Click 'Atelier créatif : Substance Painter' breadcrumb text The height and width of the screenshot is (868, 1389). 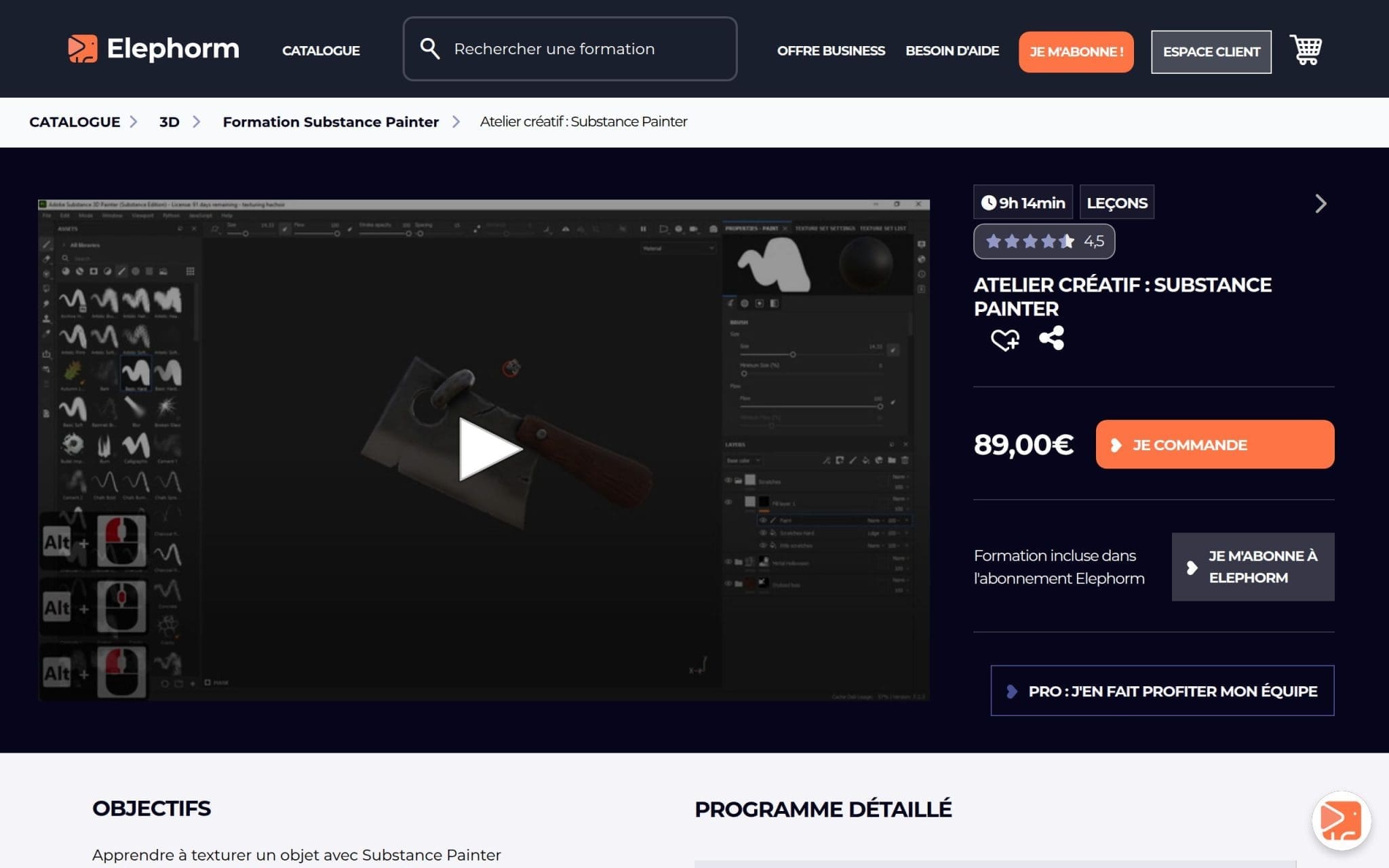point(583,122)
